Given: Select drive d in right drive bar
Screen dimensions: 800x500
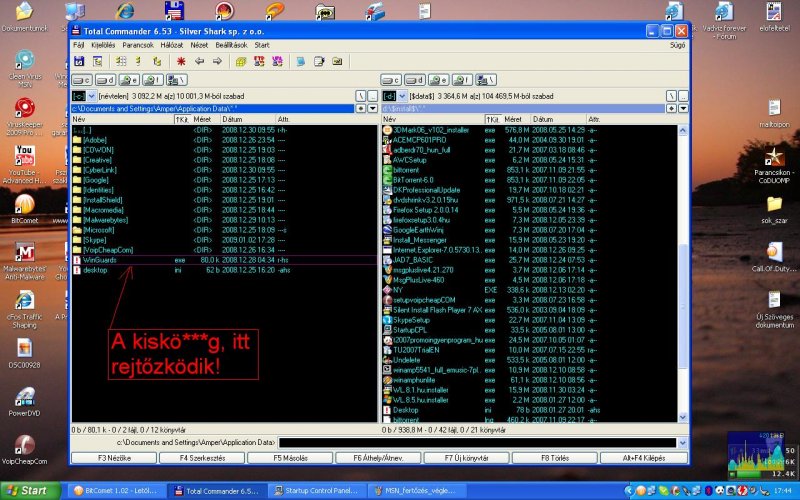Looking at the screenshot, I should click(415, 80).
